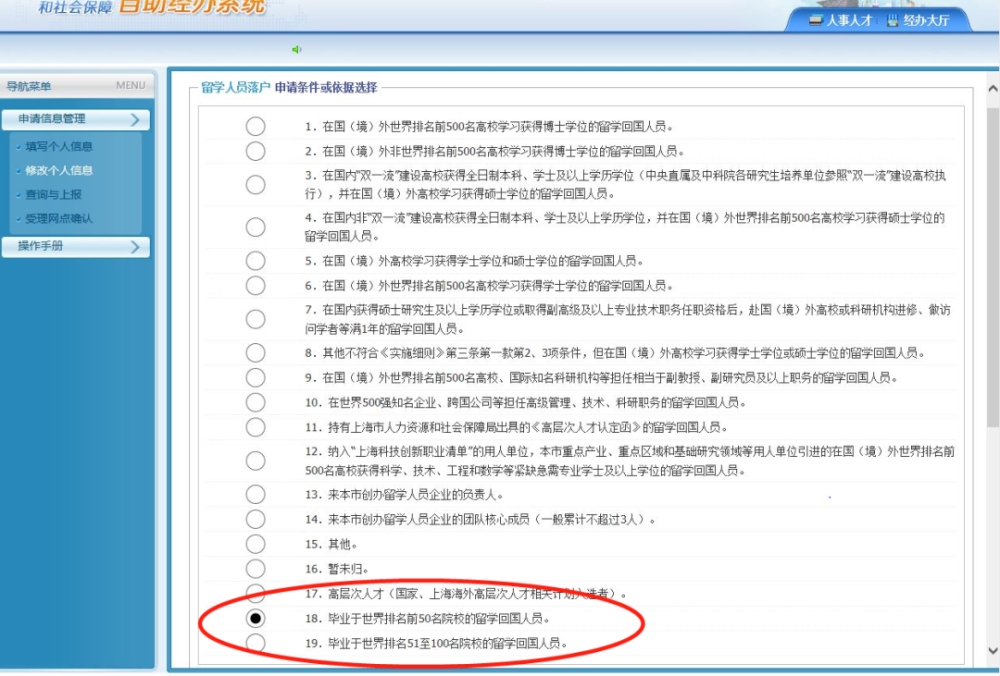The height and width of the screenshot is (676, 1000).
Task: Select radio option 18 前50名院校
Action: click(255, 618)
